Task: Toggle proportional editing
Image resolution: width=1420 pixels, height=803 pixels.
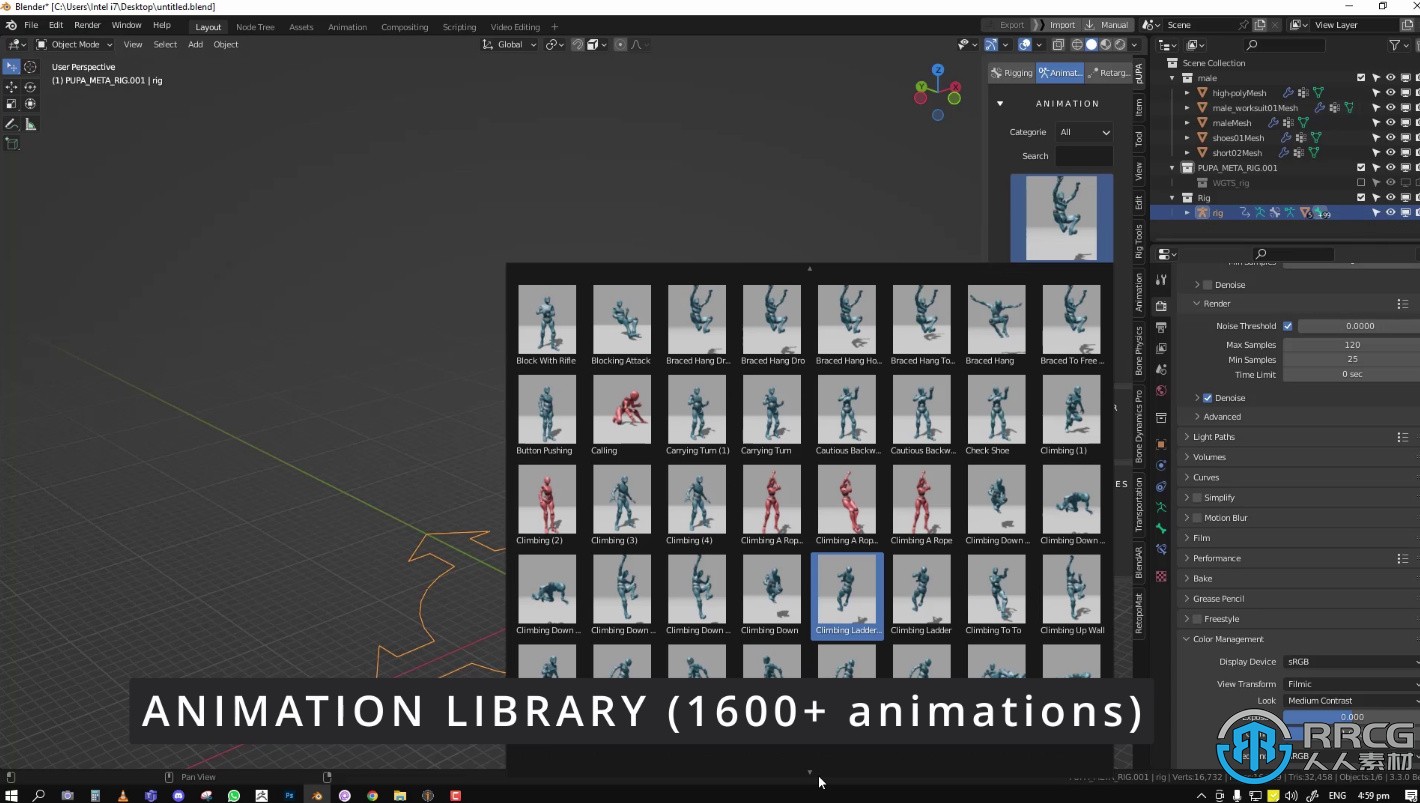Action: (x=620, y=45)
